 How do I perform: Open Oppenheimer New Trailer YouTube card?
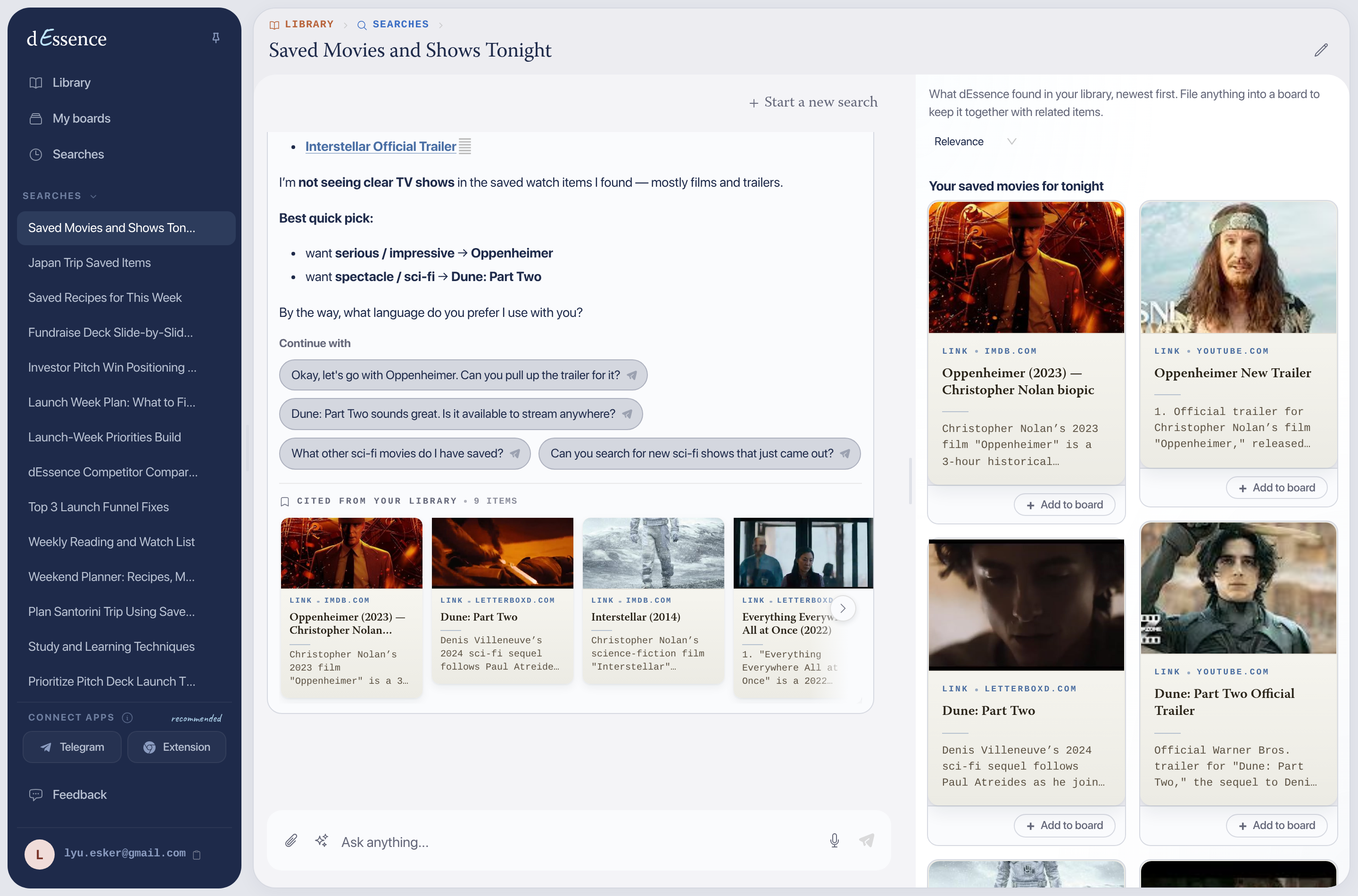pyautogui.click(x=1238, y=334)
